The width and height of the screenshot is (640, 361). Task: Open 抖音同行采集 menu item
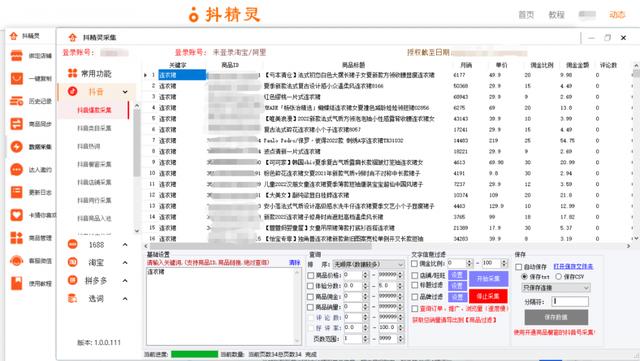tap(94, 200)
